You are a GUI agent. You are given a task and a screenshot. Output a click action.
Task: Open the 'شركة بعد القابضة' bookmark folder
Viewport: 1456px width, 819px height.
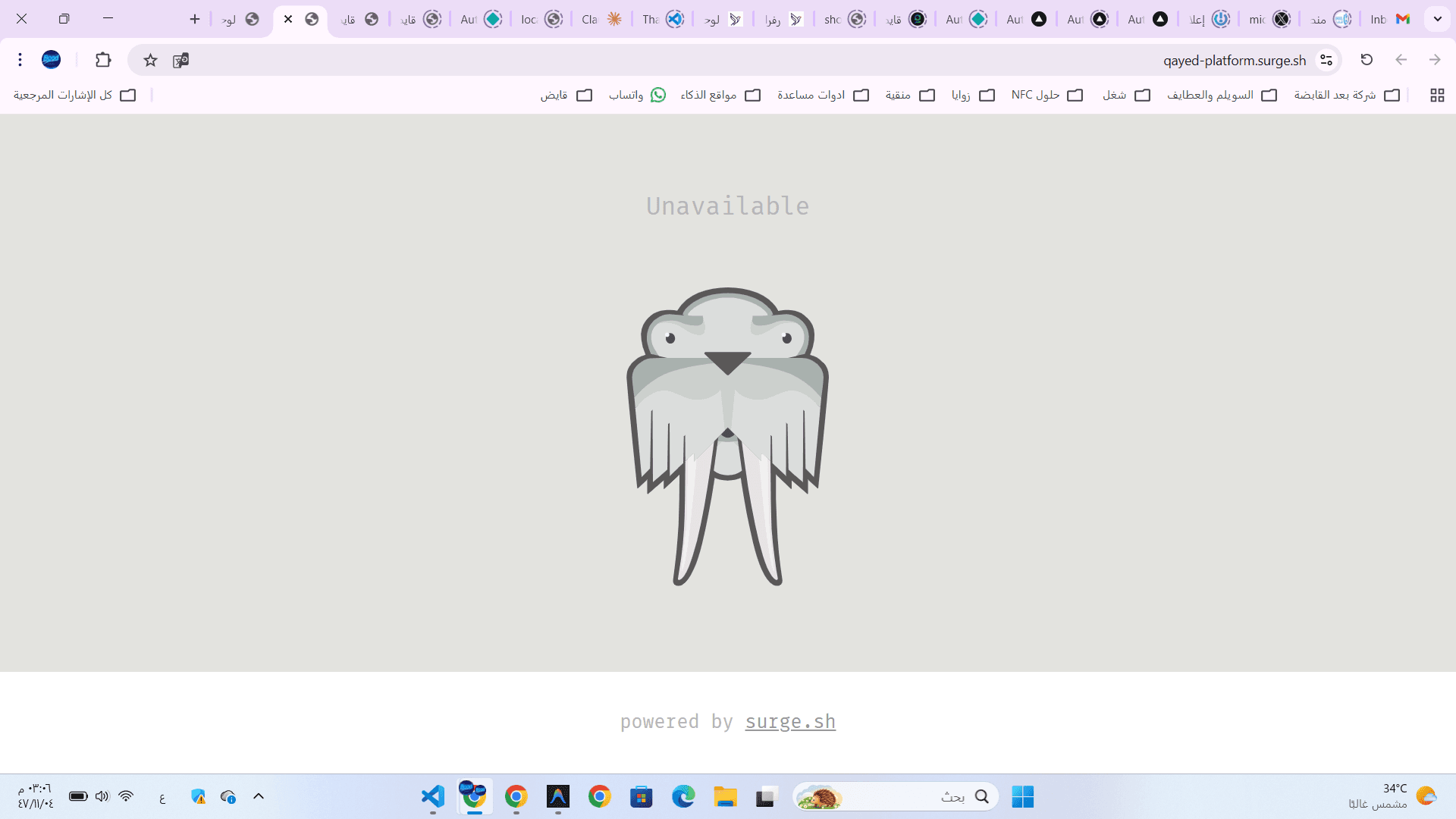pyautogui.click(x=1347, y=95)
